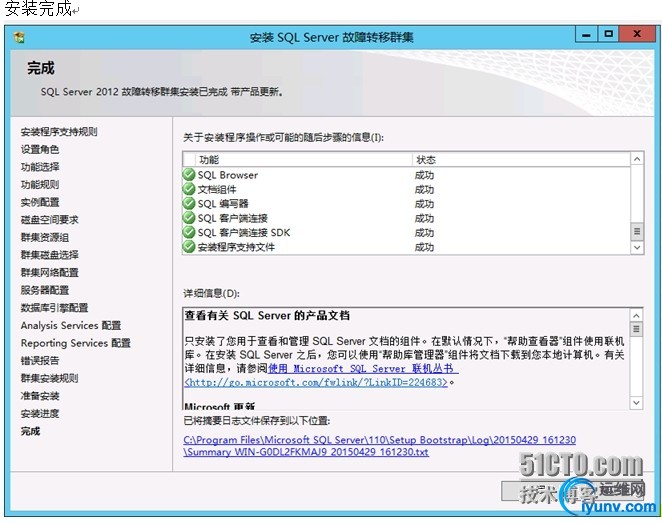The width and height of the screenshot is (662, 523).
Task: Select the 数据库引擎配置 step
Action: [54, 308]
